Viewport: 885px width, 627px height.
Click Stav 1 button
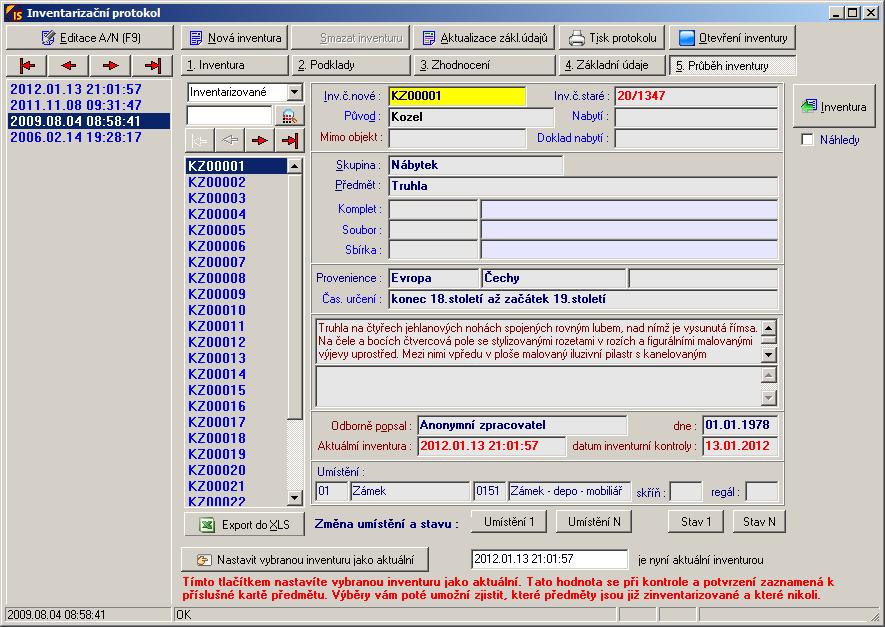pyautogui.click(x=696, y=521)
